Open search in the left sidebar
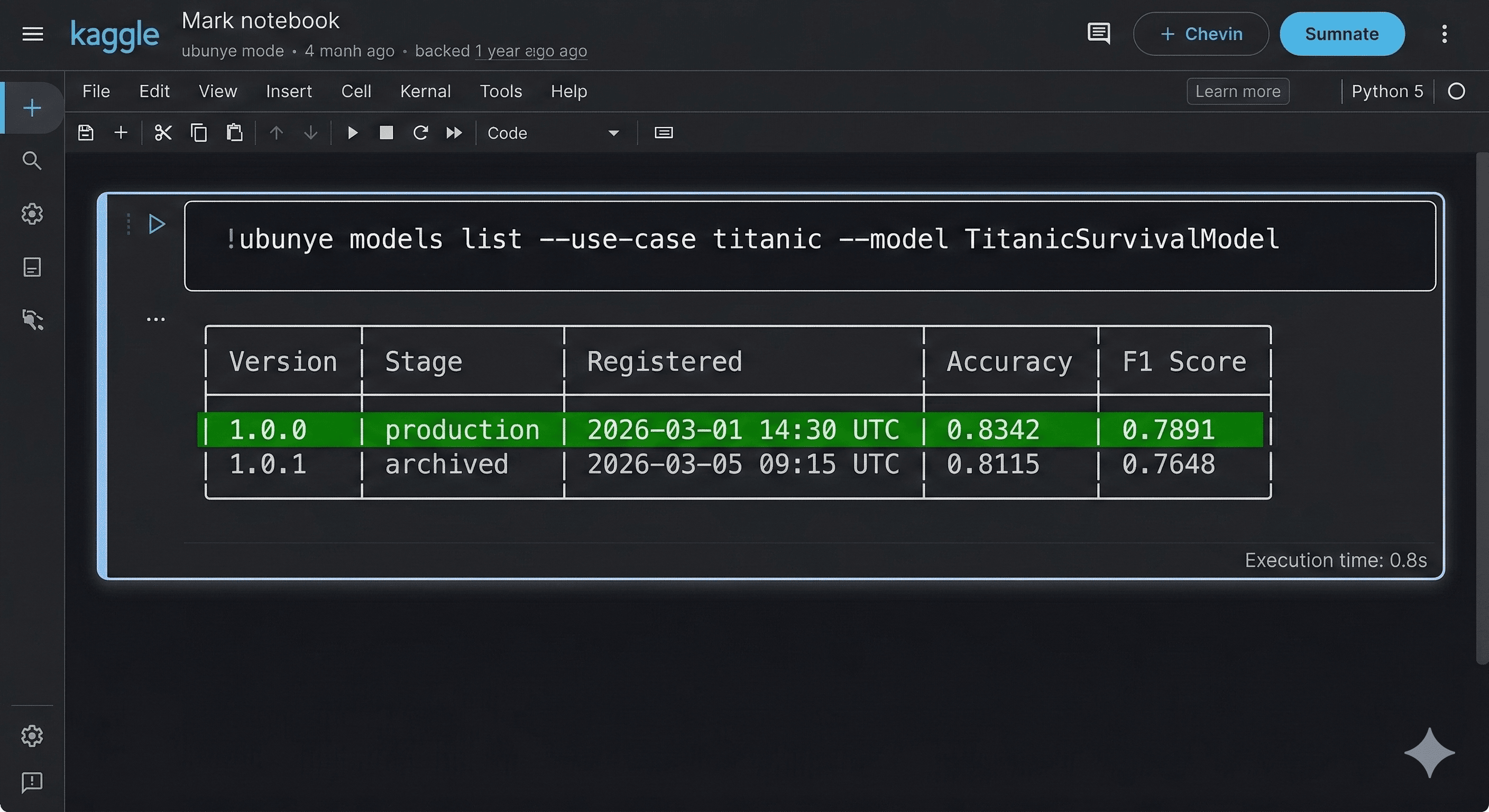 coord(32,161)
